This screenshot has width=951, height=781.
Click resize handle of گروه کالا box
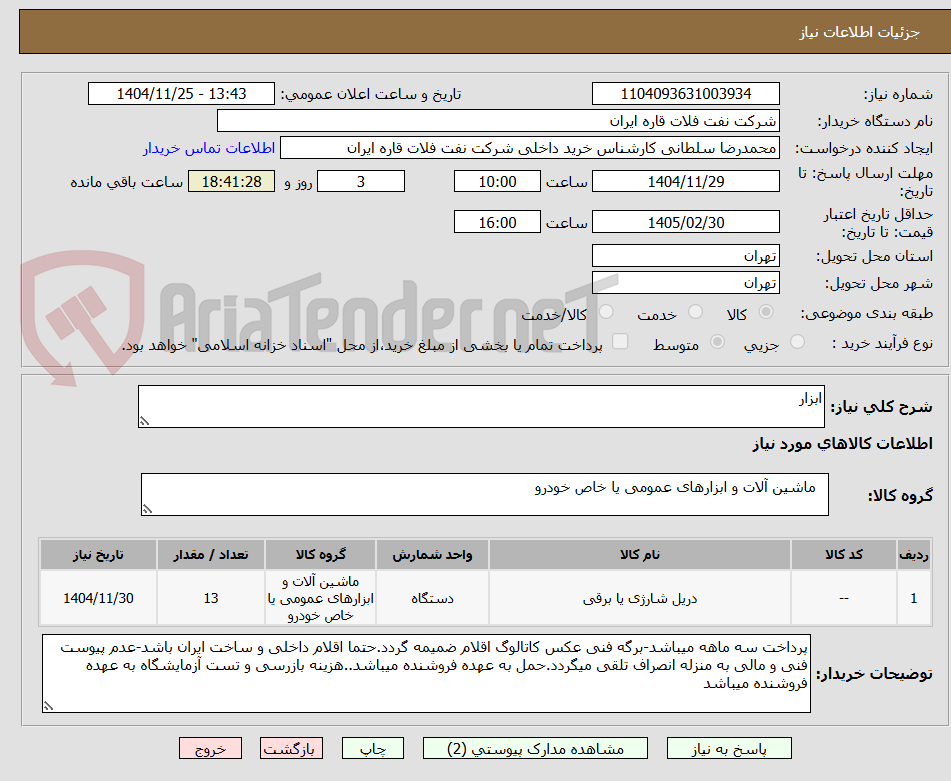pyautogui.click(x=147, y=509)
